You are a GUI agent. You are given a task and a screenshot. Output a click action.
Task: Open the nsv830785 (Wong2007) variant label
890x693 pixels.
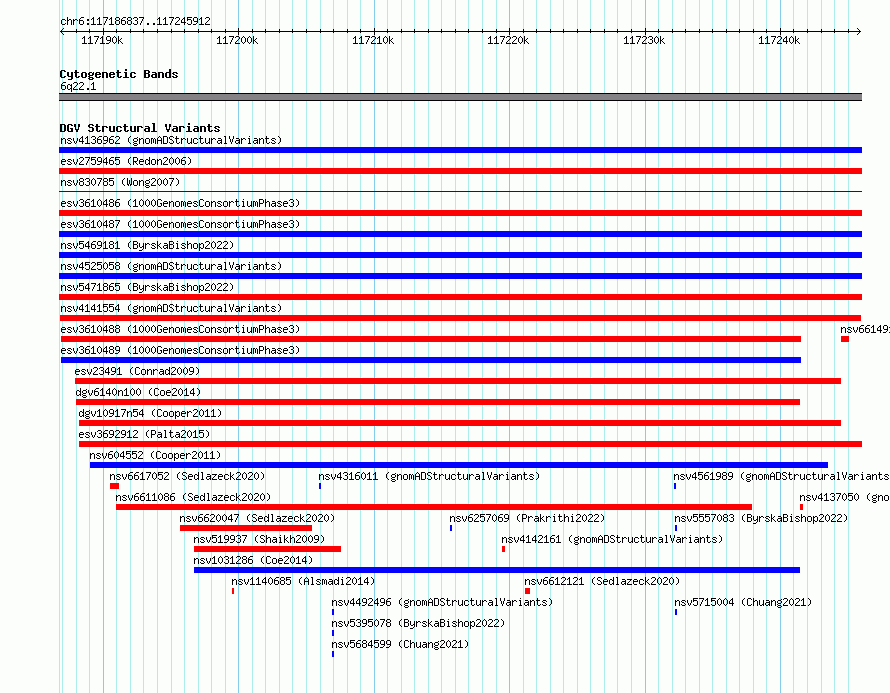120,182
